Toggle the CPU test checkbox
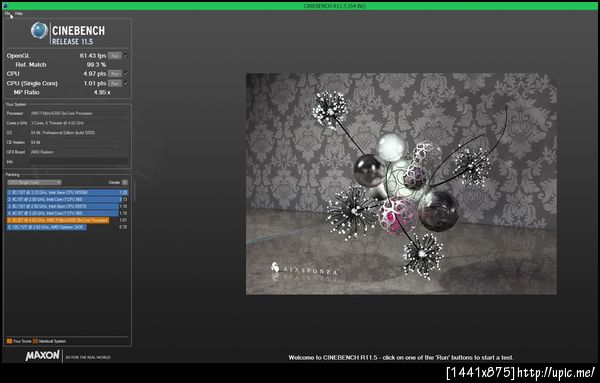The width and height of the screenshot is (600, 383). coord(126,73)
